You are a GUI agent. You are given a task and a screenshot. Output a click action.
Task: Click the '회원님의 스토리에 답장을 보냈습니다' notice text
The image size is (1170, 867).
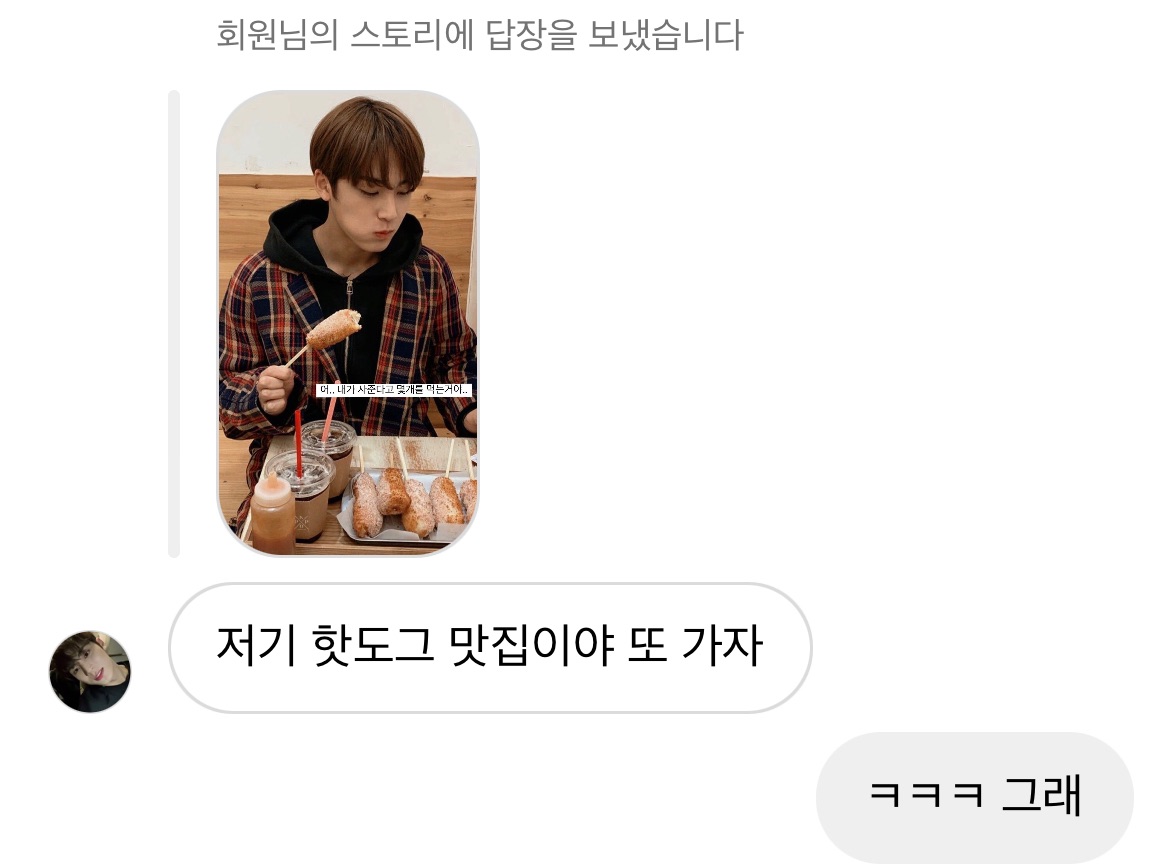point(480,35)
